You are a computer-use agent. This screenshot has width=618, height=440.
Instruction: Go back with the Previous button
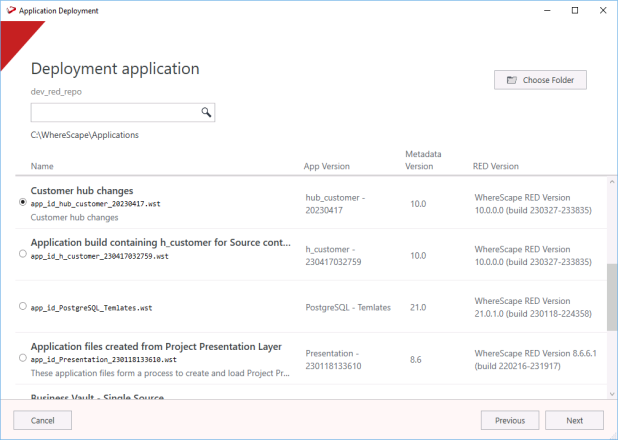(x=510, y=420)
